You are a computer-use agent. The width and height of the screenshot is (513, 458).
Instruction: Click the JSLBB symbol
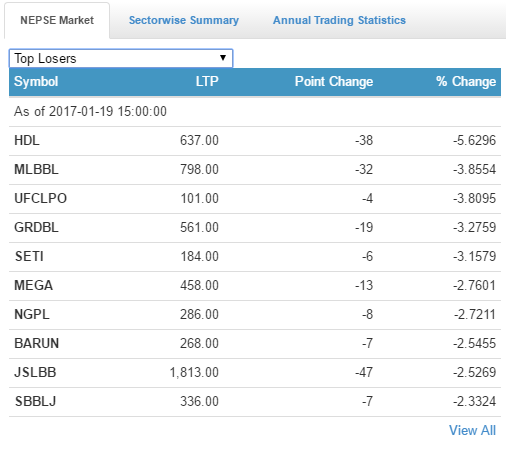[x=35, y=372]
